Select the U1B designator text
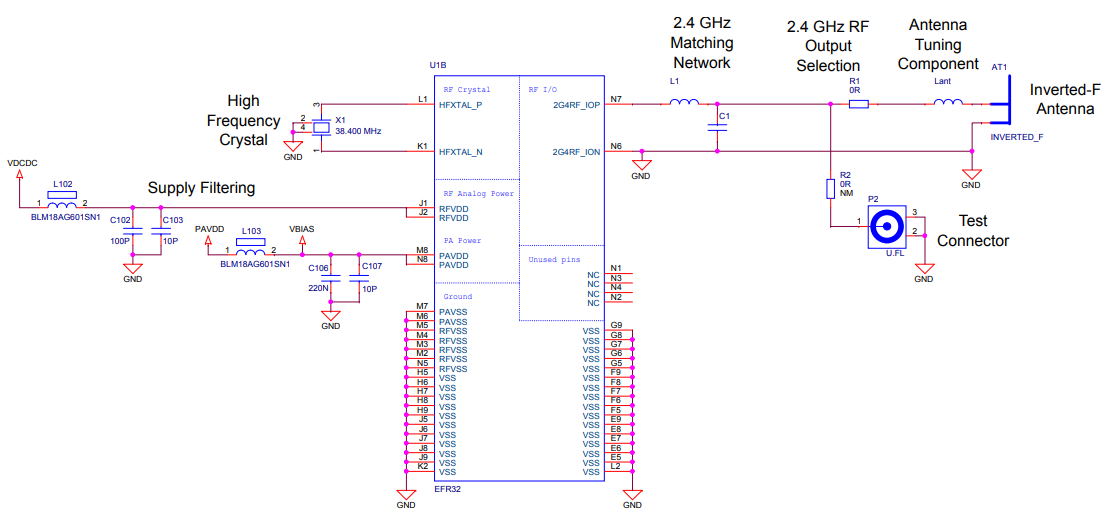The height and width of the screenshot is (521, 1112). coord(438,66)
